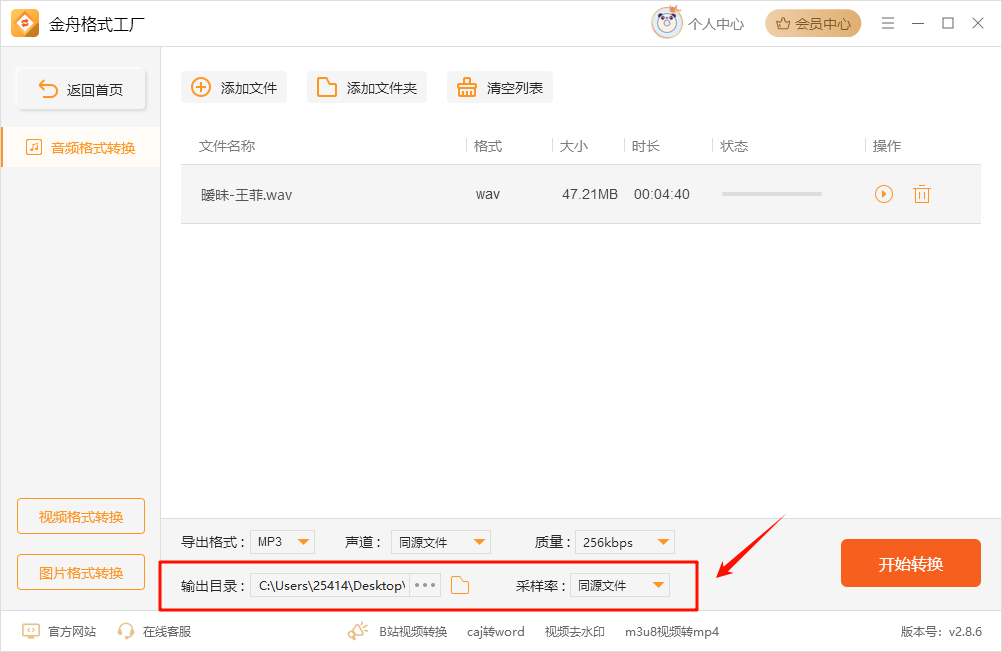Switch to 图片格式转换

coord(81,573)
